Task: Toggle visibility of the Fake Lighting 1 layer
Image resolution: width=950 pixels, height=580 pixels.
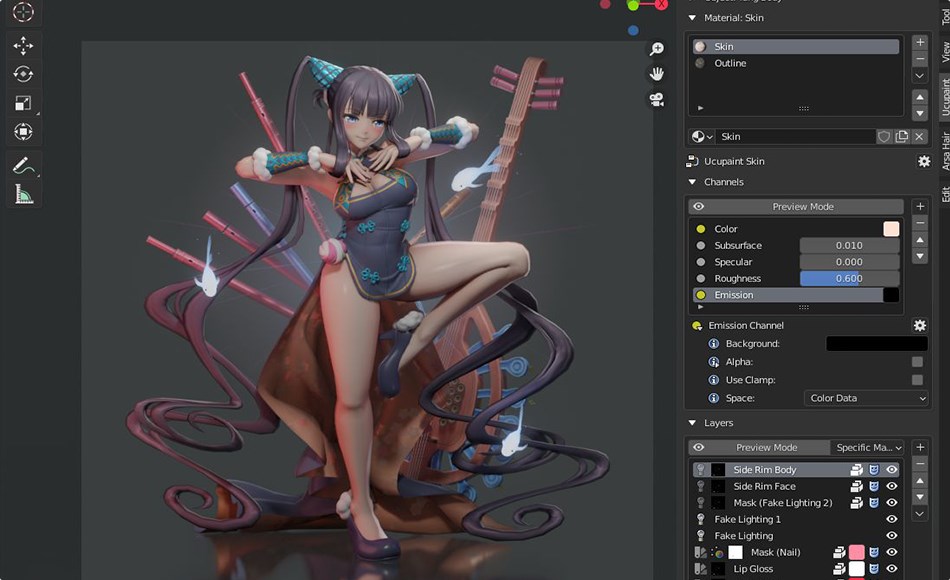Action: (x=890, y=519)
